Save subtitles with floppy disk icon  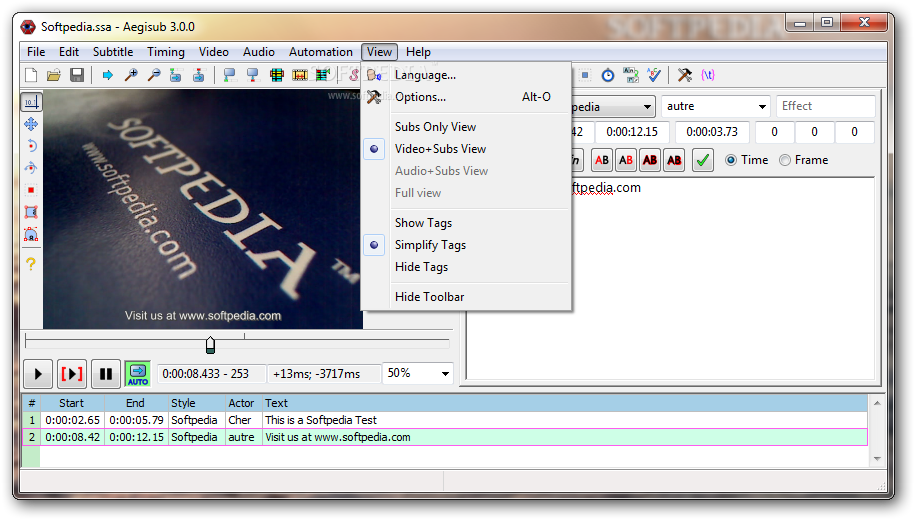tap(77, 75)
